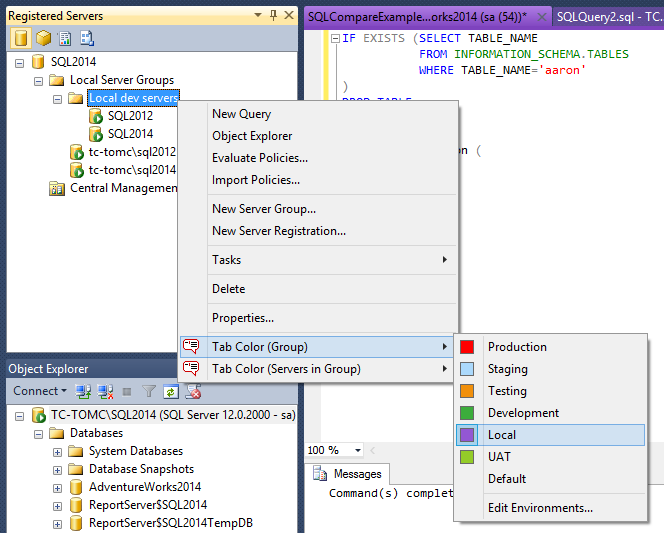This screenshot has height=533, width=664.
Task: Collapse the Local Server Groups node
Action: [40, 80]
